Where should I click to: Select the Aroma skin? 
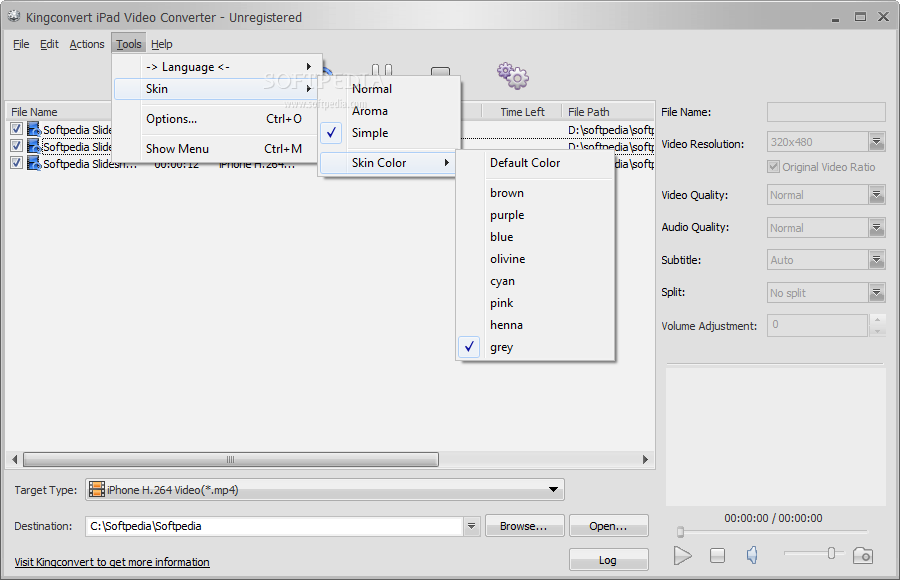(389, 111)
